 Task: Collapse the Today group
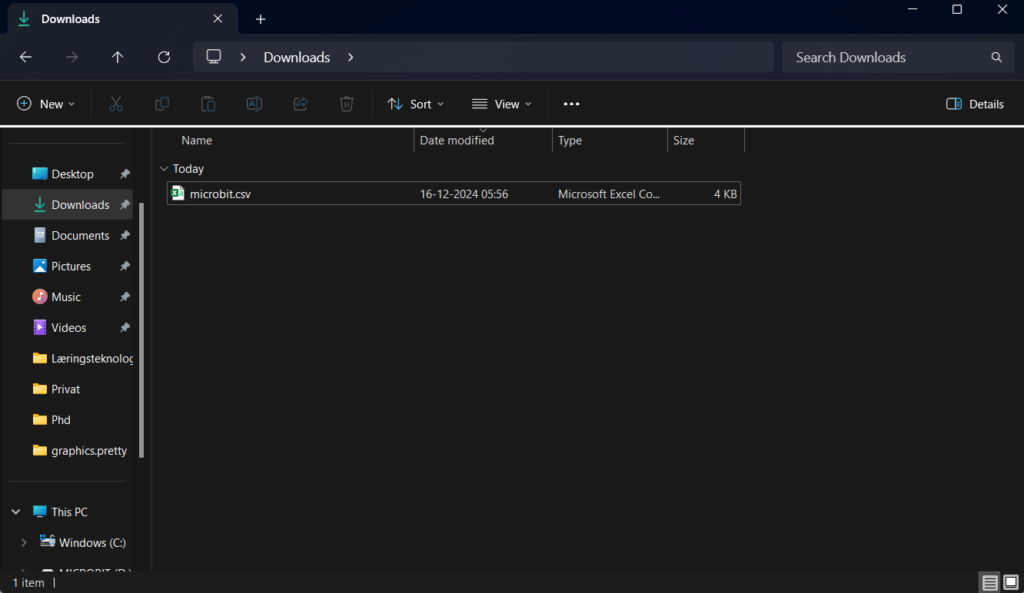pyautogui.click(x=164, y=168)
